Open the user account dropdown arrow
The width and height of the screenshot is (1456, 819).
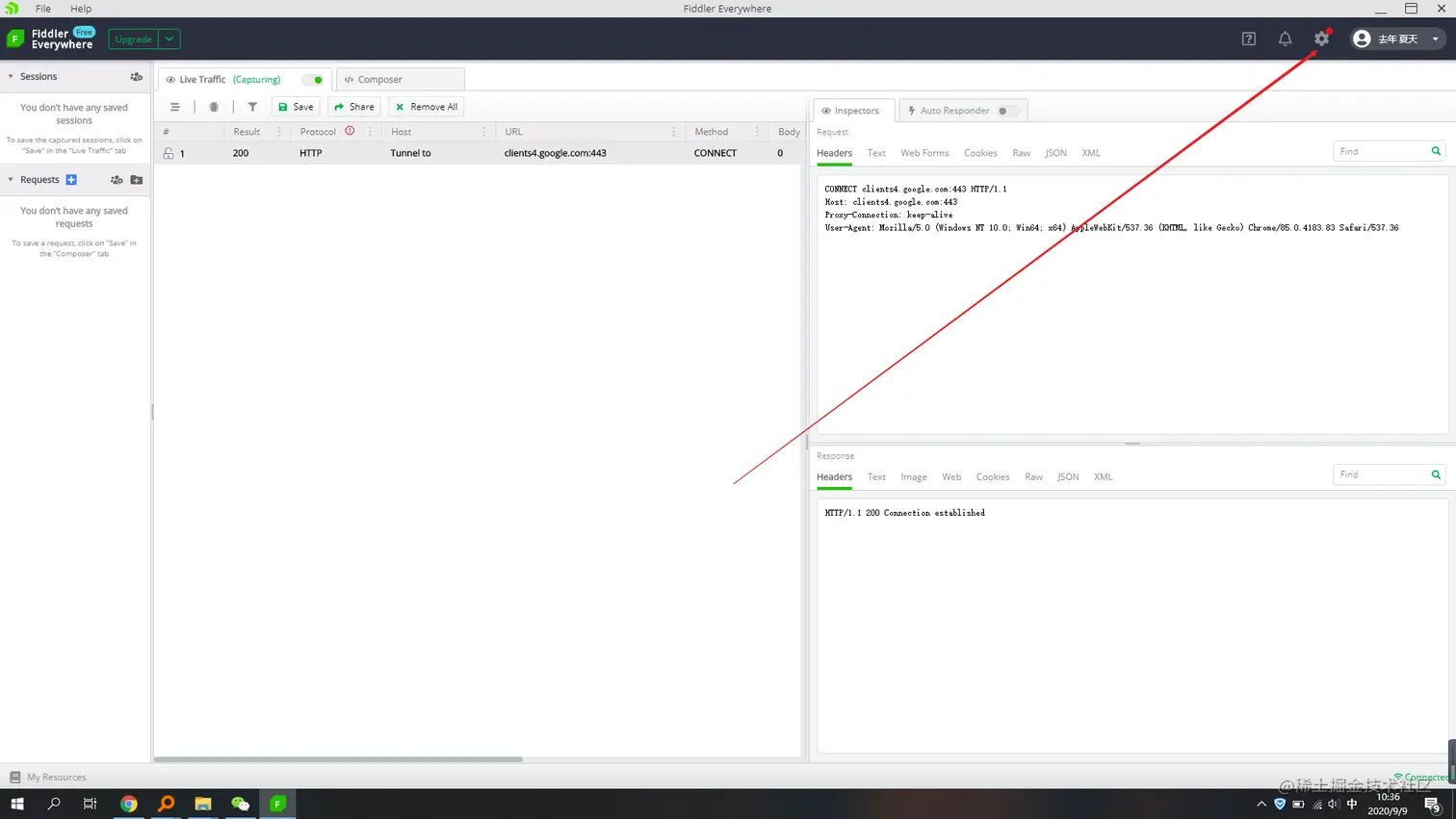(1435, 39)
